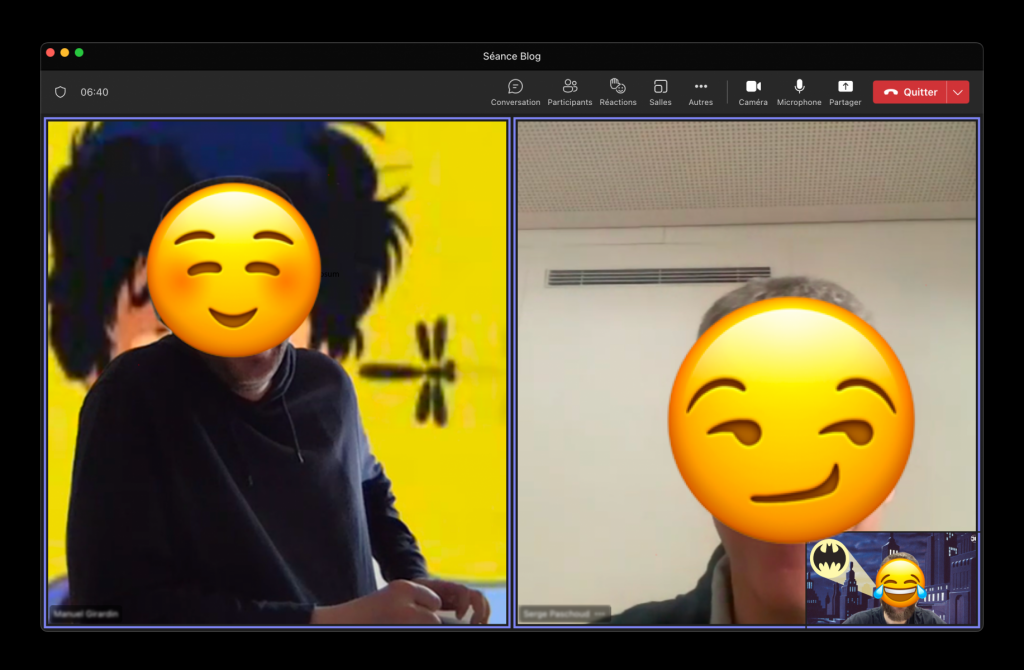Expand the dropdown arrow beside Quitter

[958, 92]
